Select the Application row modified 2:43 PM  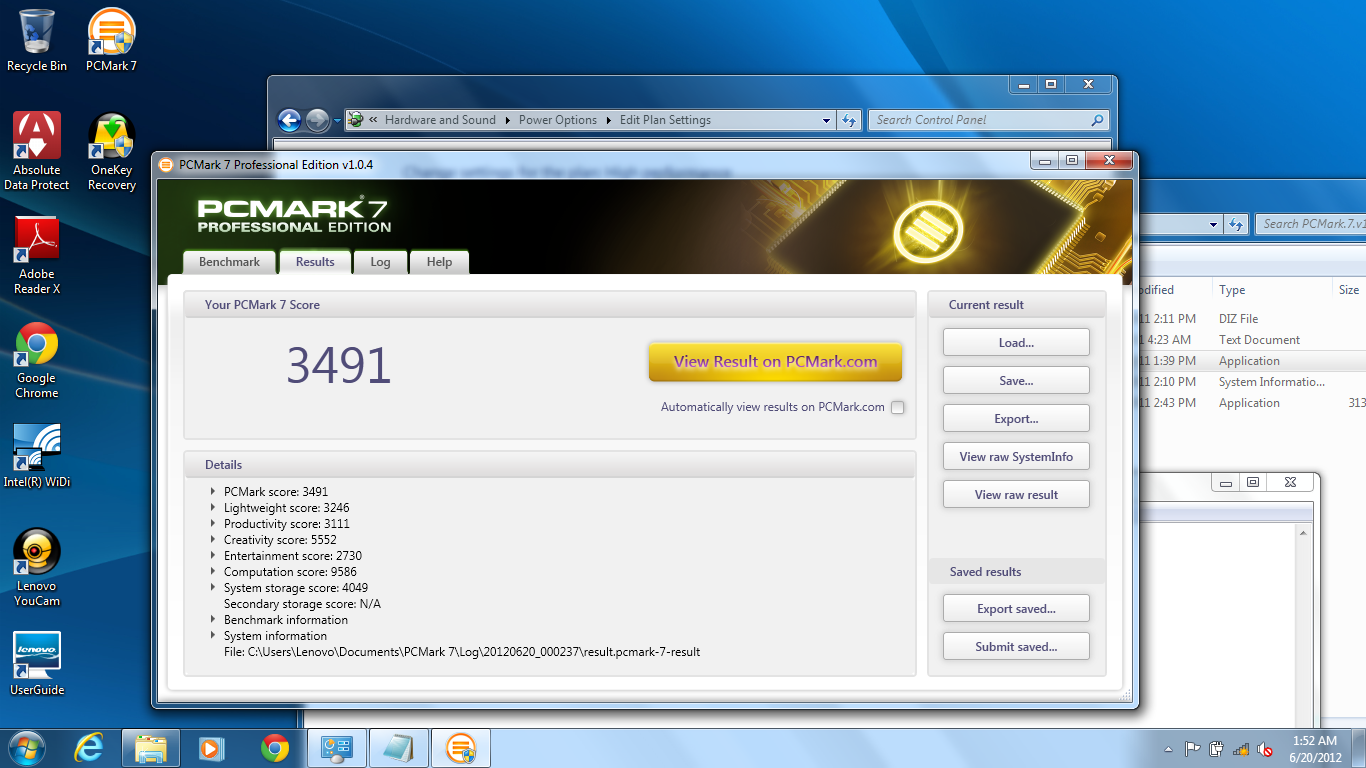pos(1250,403)
